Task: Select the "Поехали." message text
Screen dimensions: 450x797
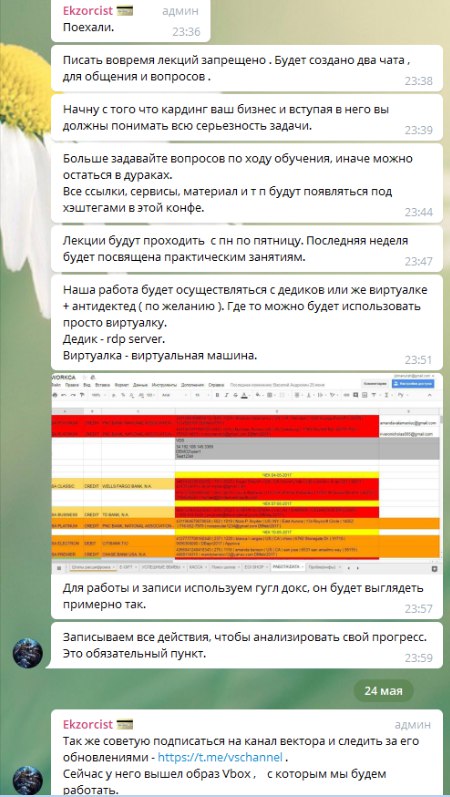Action: pyautogui.click(x=88, y=27)
